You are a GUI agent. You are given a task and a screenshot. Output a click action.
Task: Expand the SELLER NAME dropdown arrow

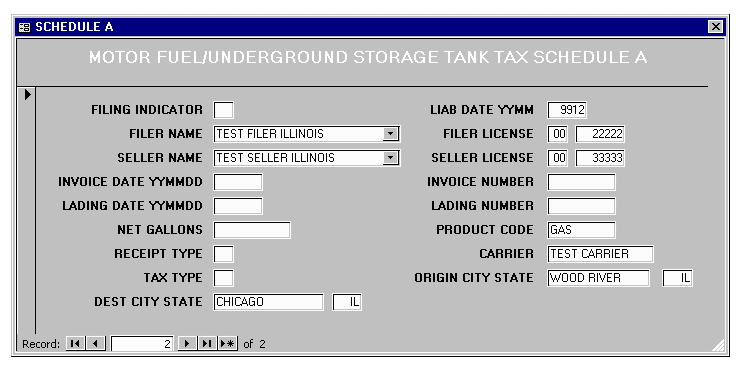coord(390,158)
